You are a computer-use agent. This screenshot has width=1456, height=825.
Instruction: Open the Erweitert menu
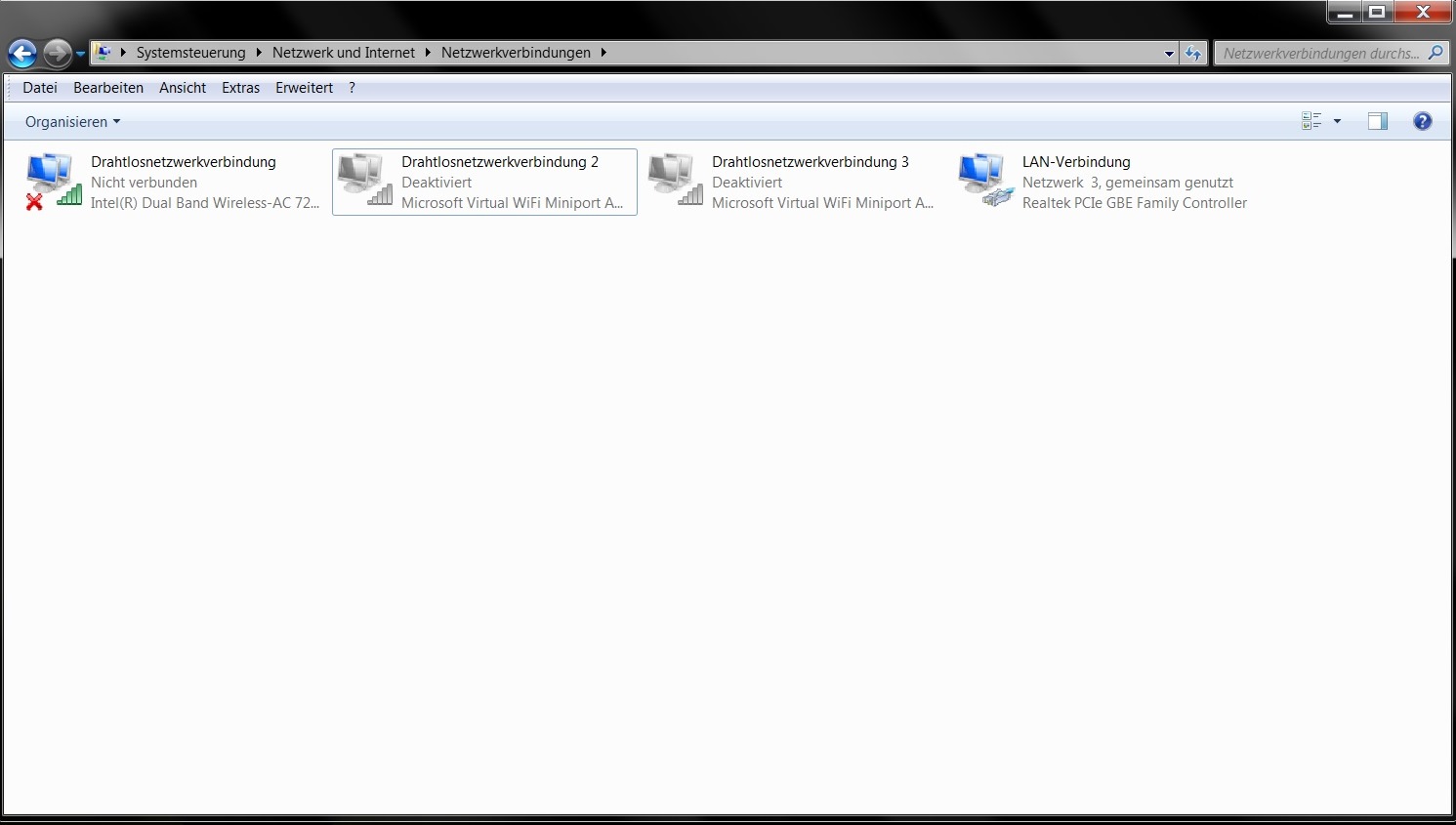pos(304,88)
